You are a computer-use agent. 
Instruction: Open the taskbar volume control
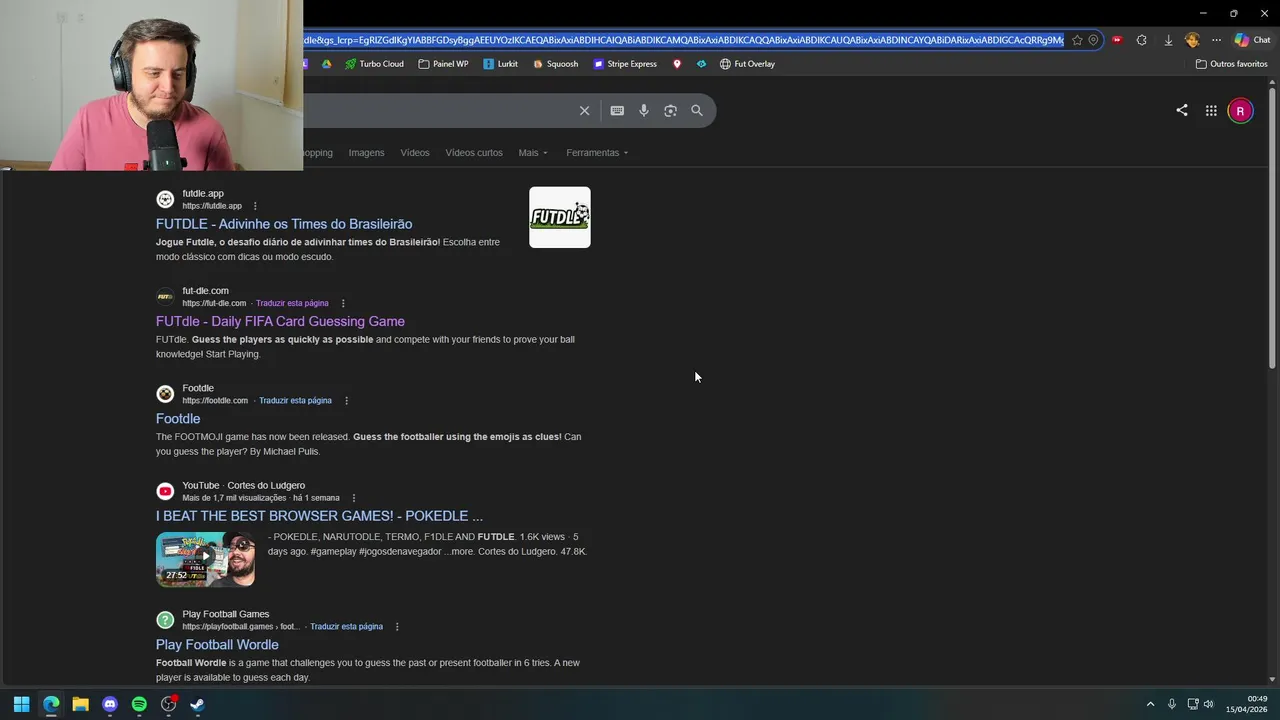1208,704
